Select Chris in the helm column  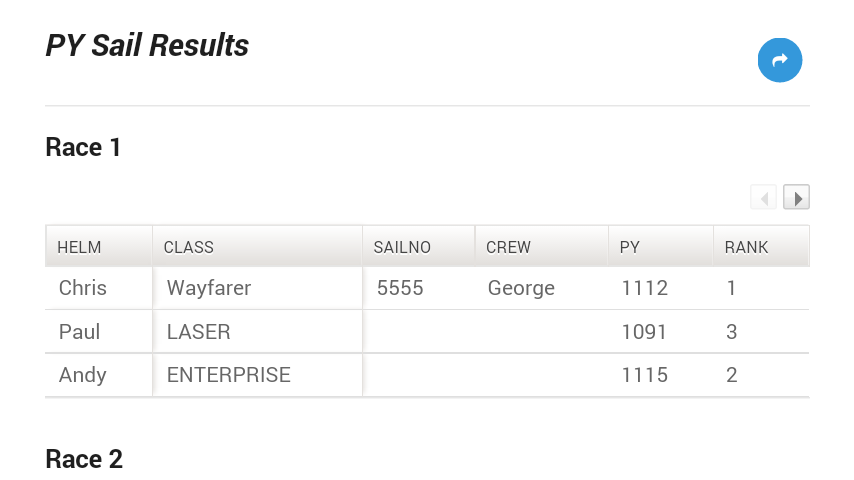pos(83,288)
